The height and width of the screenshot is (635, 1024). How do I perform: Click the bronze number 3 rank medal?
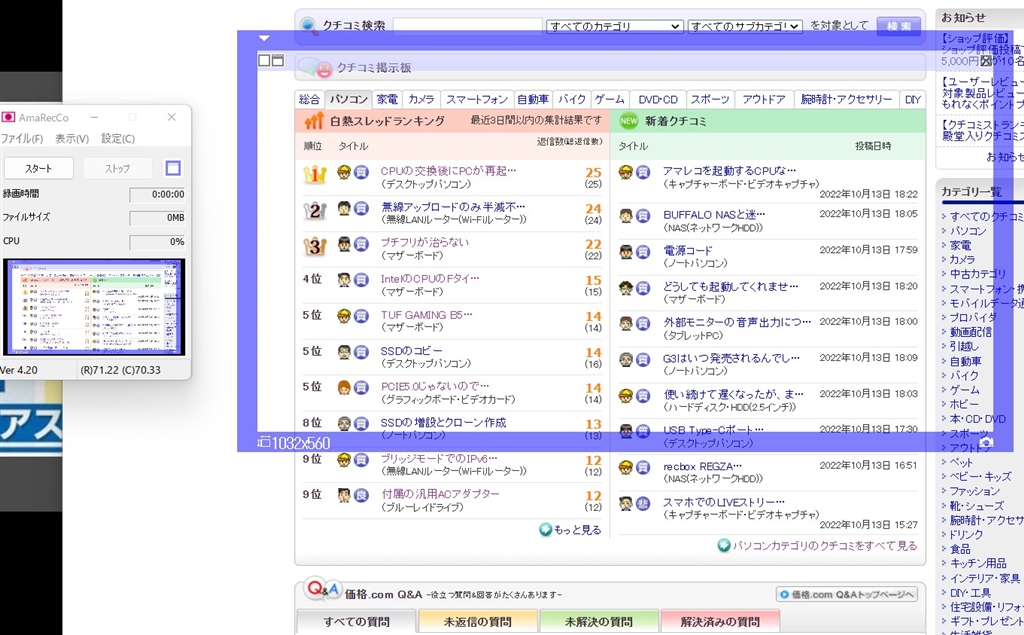(x=315, y=246)
